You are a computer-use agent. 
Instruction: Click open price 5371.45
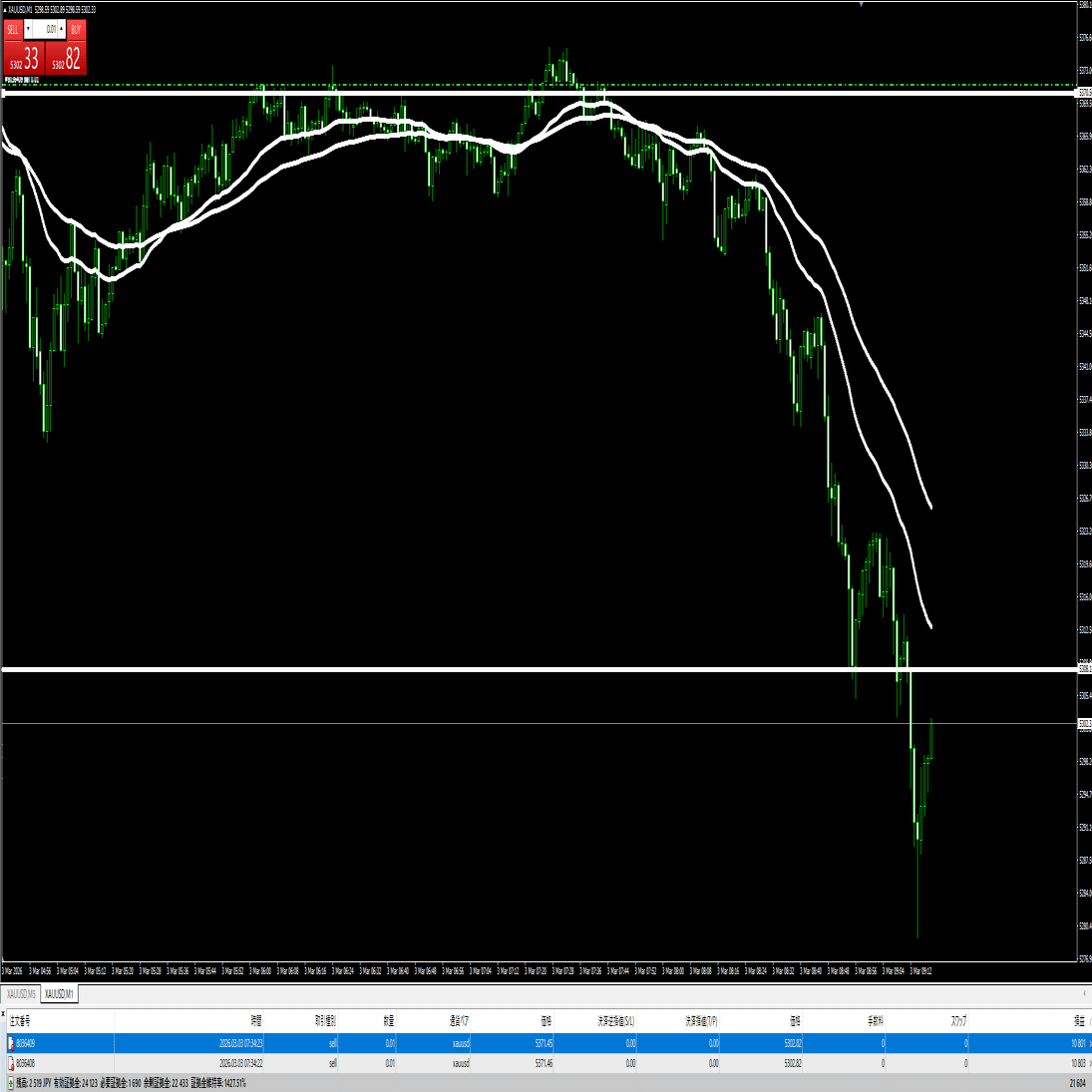tap(544, 1043)
